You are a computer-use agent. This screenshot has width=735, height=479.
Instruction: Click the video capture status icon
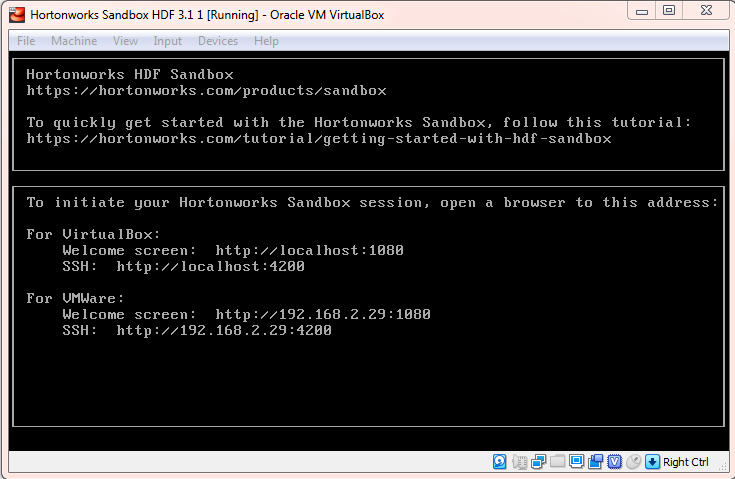(x=596, y=462)
